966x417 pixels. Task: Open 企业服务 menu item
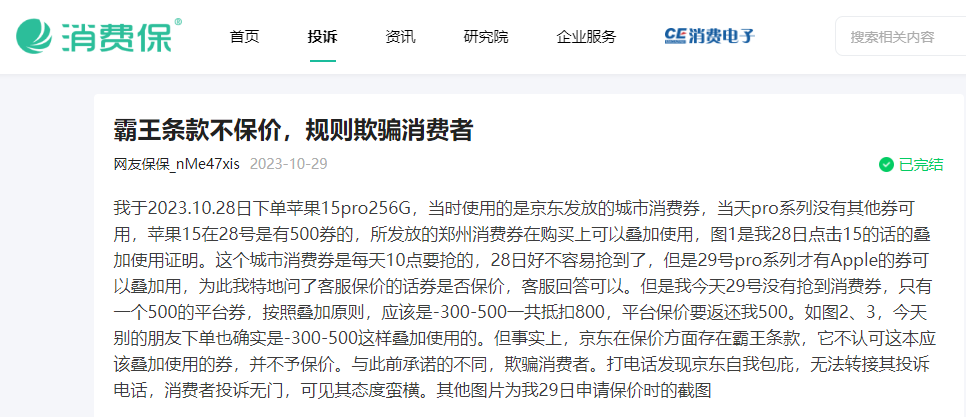pyautogui.click(x=586, y=36)
